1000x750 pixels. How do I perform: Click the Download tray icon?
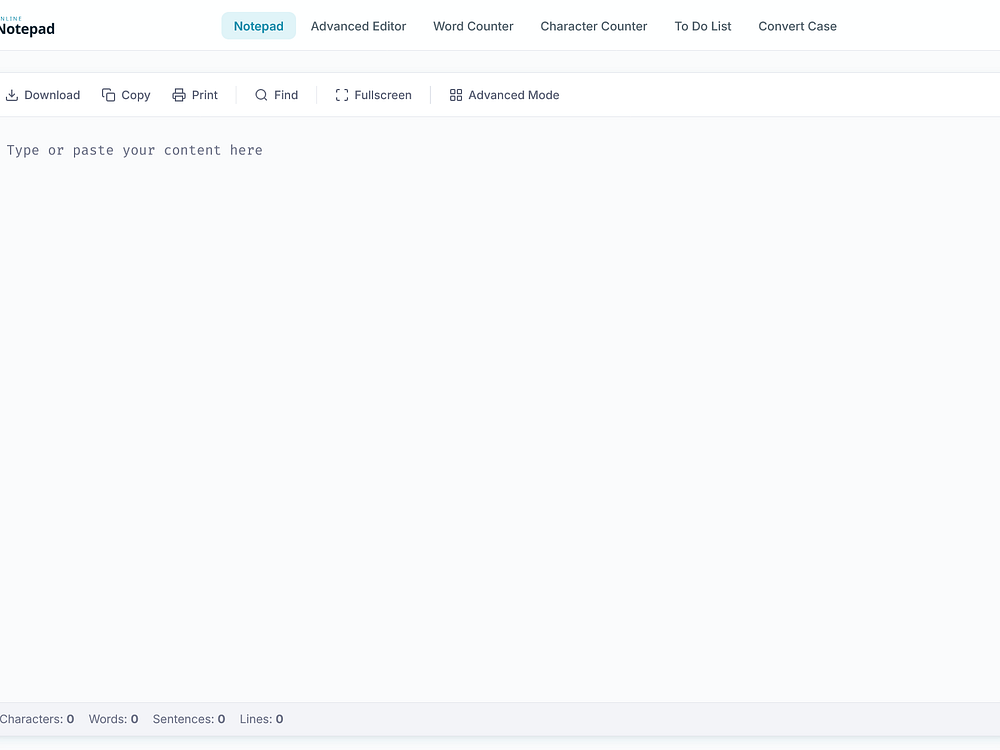11,95
